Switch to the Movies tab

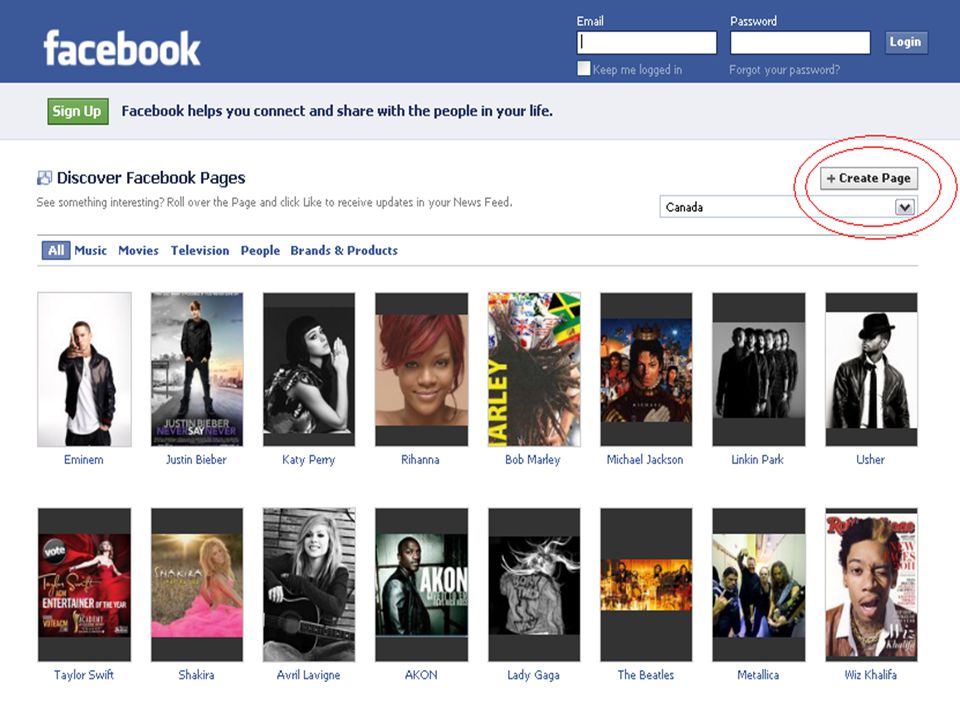tap(138, 250)
